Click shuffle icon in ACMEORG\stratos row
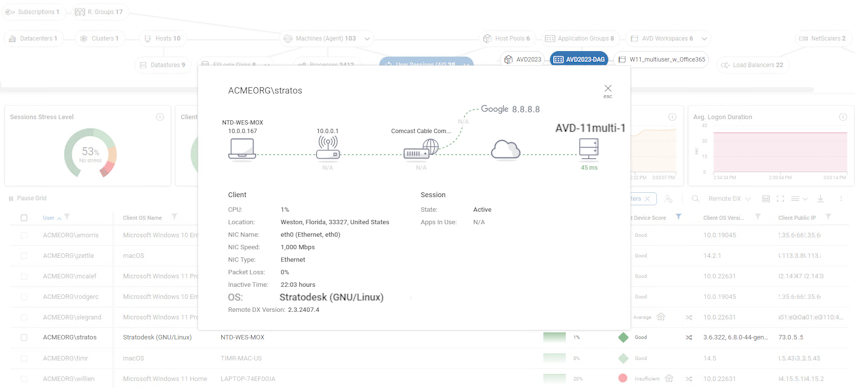This screenshot has height=388, width=860. pyautogui.click(x=688, y=338)
